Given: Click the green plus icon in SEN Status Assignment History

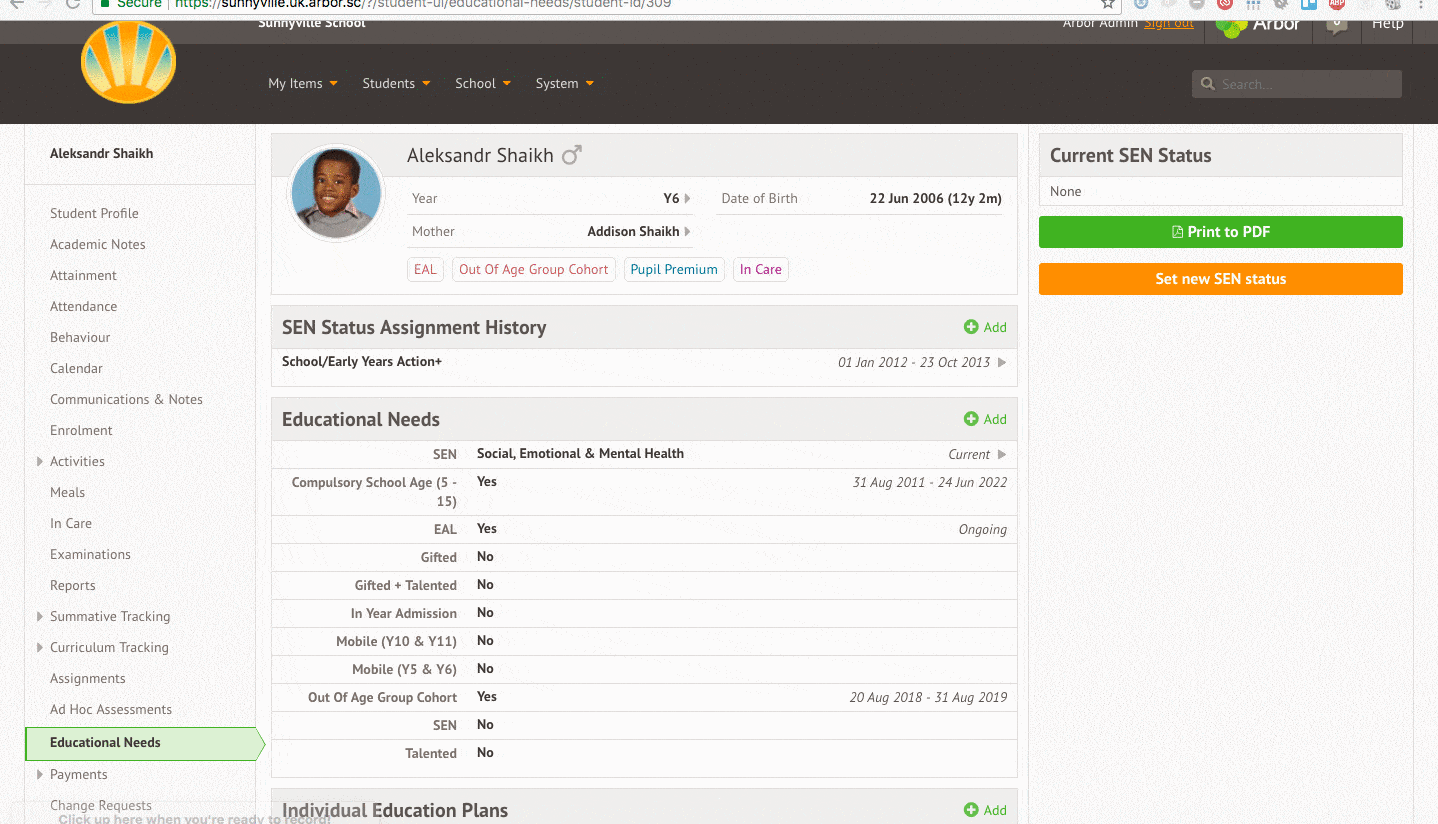Looking at the screenshot, I should pyautogui.click(x=970, y=327).
